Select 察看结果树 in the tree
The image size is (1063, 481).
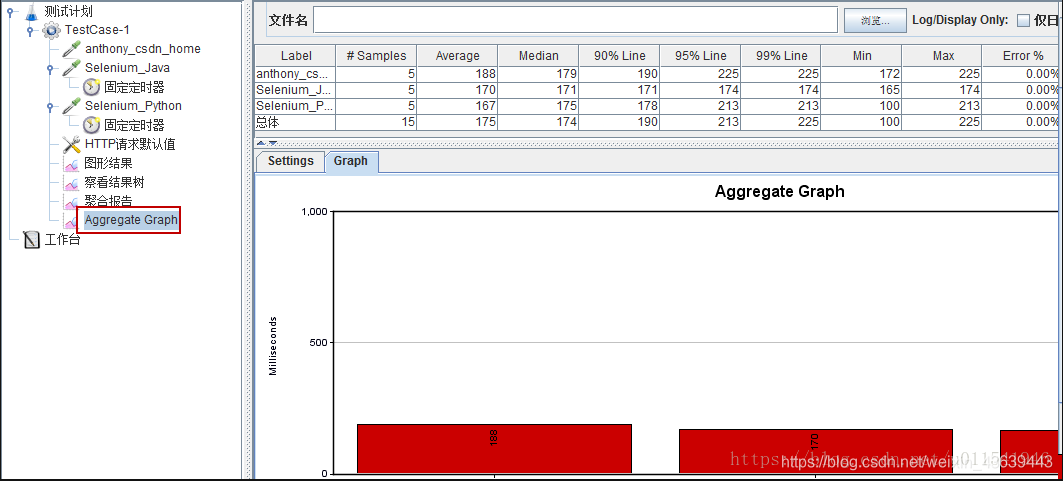click(x=115, y=182)
